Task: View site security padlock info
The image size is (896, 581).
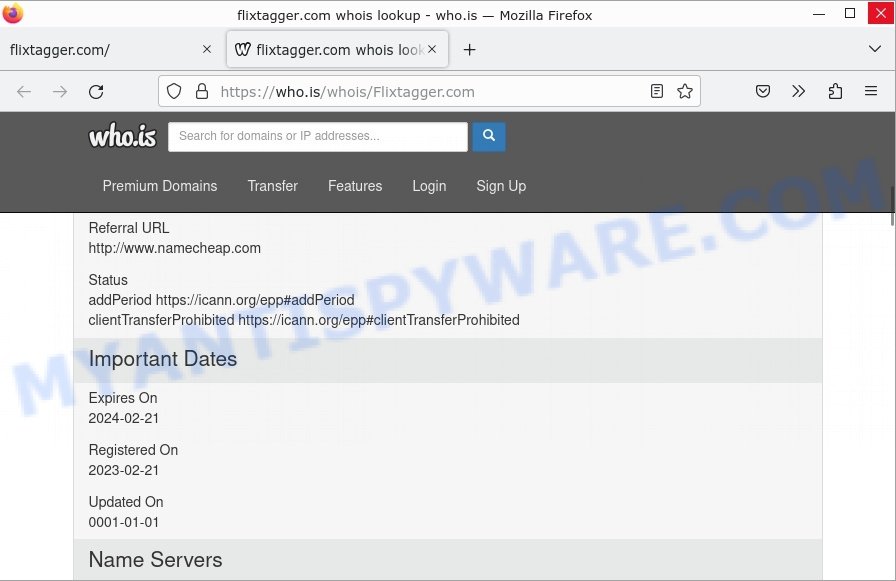Action: pos(202,91)
